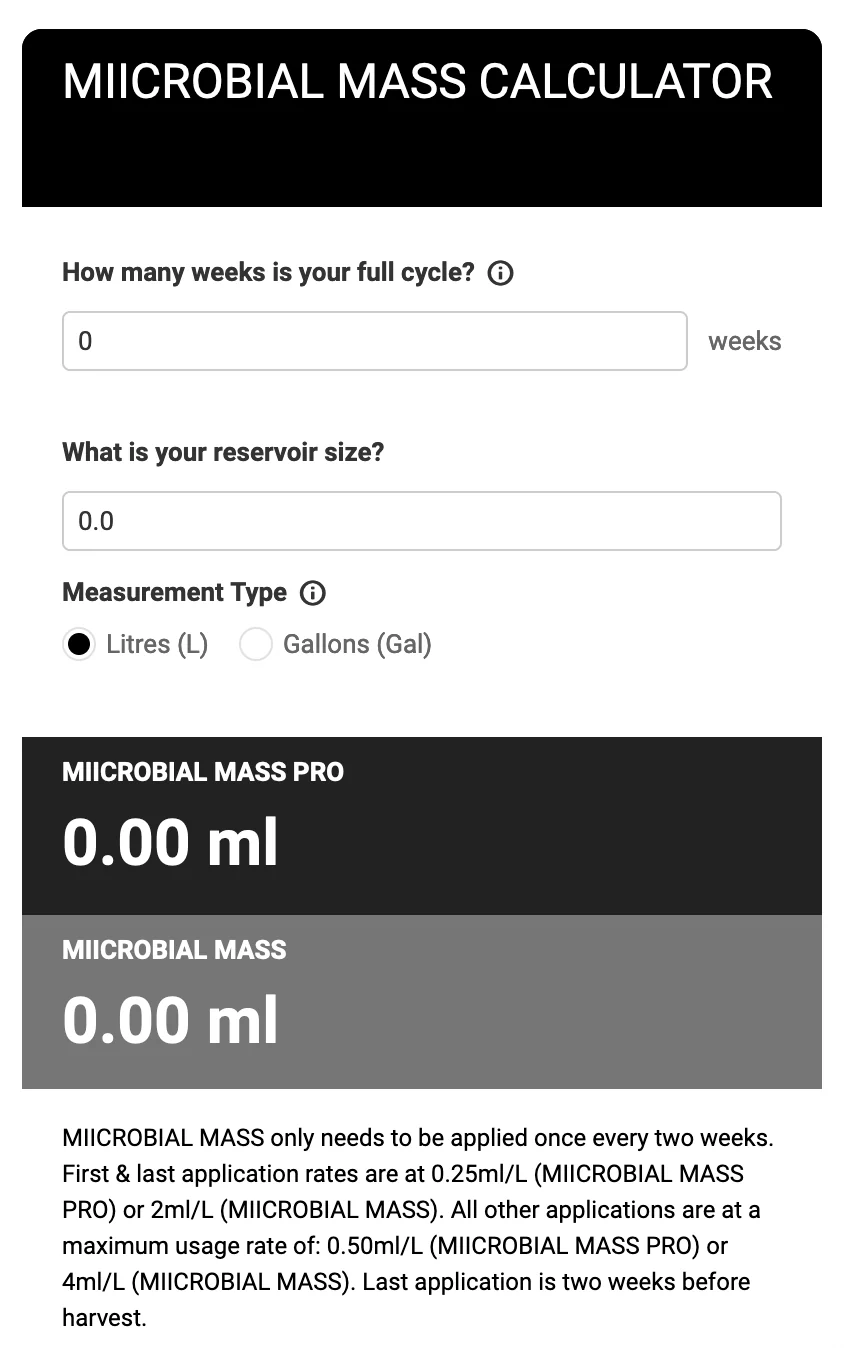Focus the full cycle weeks input field

click(374, 341)
